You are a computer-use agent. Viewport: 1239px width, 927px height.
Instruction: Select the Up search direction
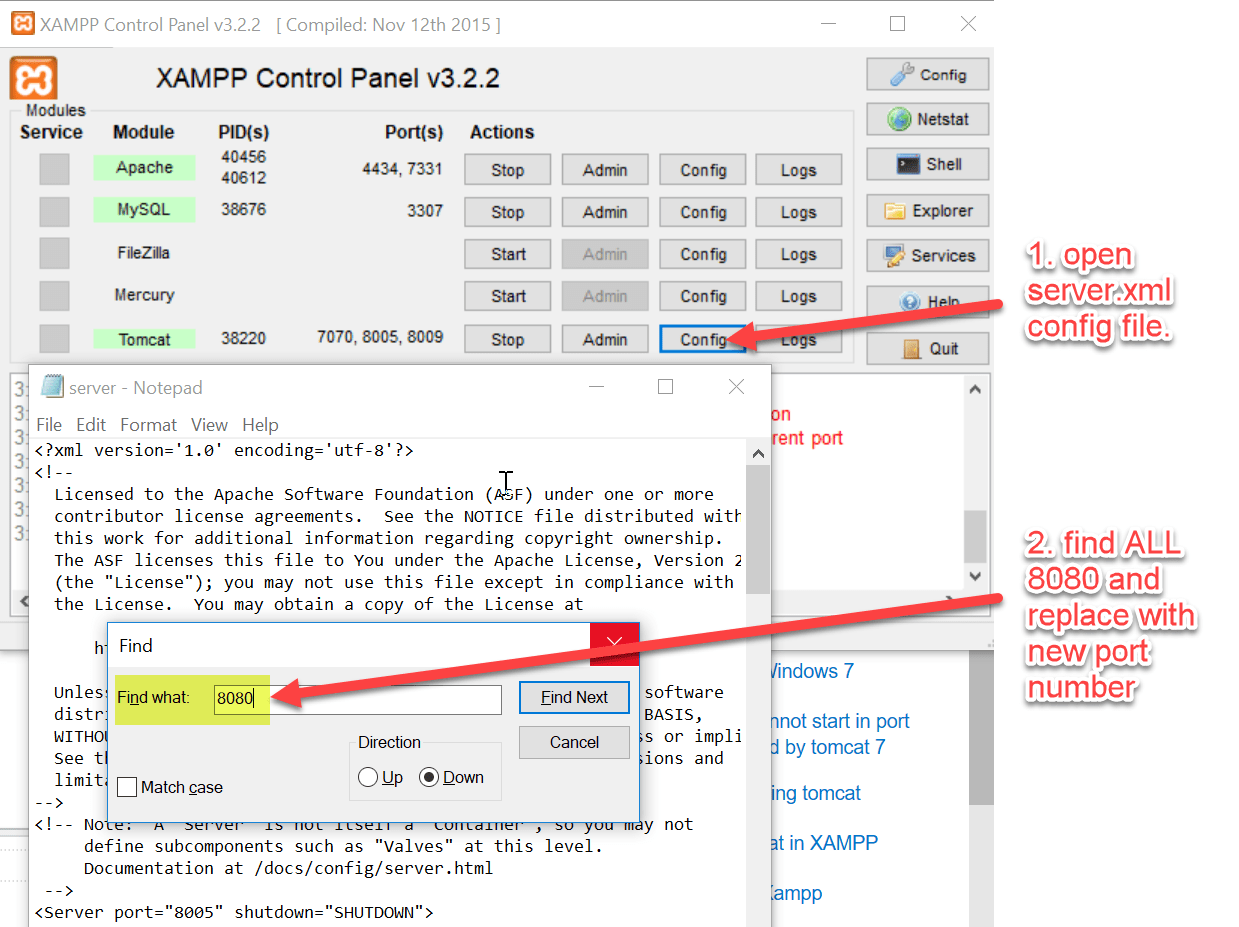point(368,777)
